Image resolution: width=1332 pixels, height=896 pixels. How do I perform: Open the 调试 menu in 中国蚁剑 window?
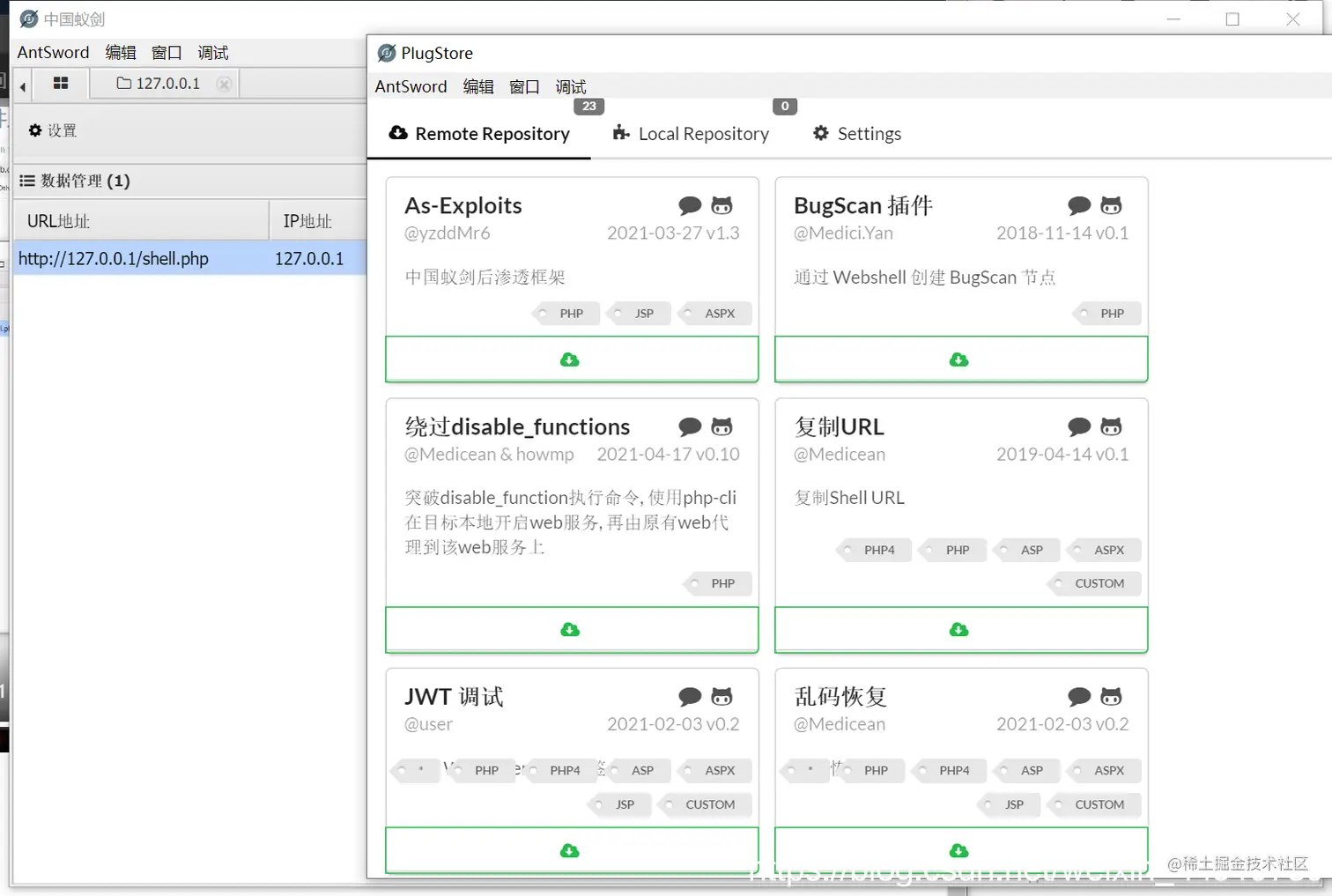(213, 52)
